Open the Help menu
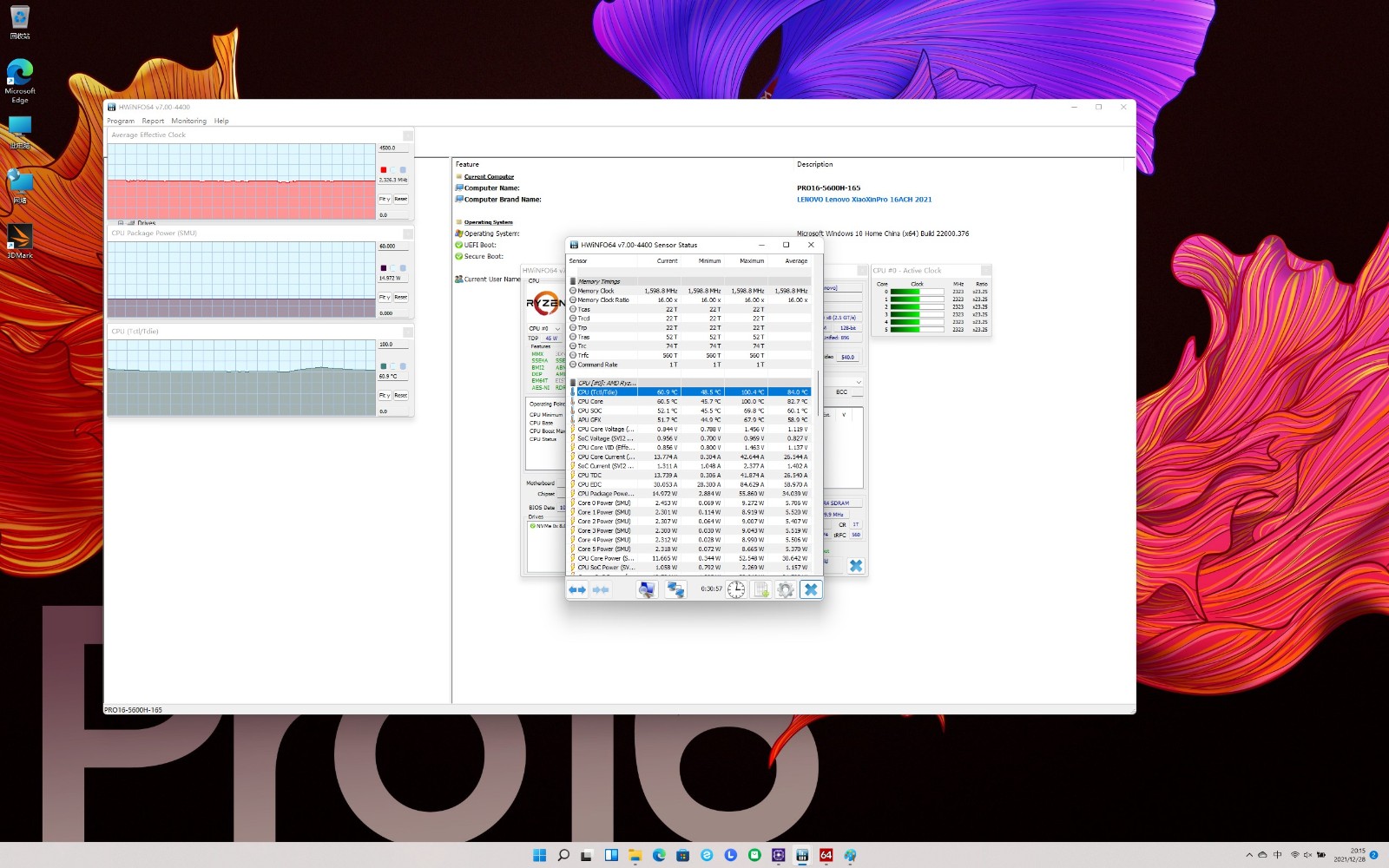 (x=221, y=121)
